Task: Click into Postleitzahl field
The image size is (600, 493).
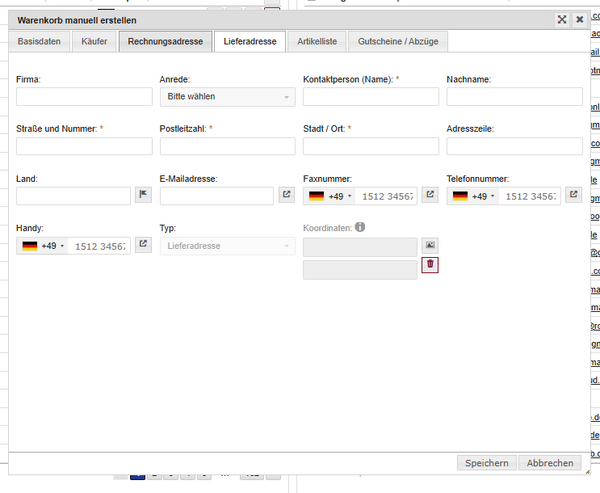Action: 228,146
